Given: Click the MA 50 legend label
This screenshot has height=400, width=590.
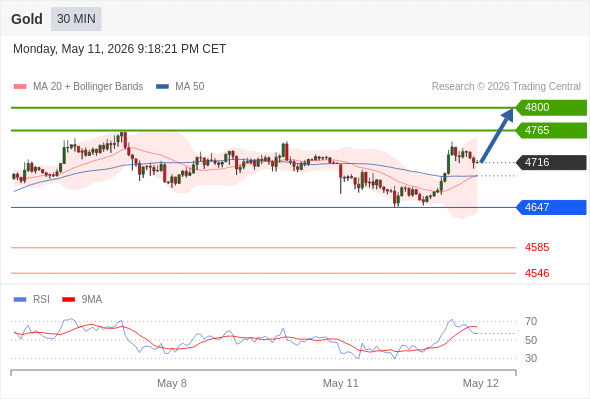Looking at the screenshot, I should click(x=190, y=87).
